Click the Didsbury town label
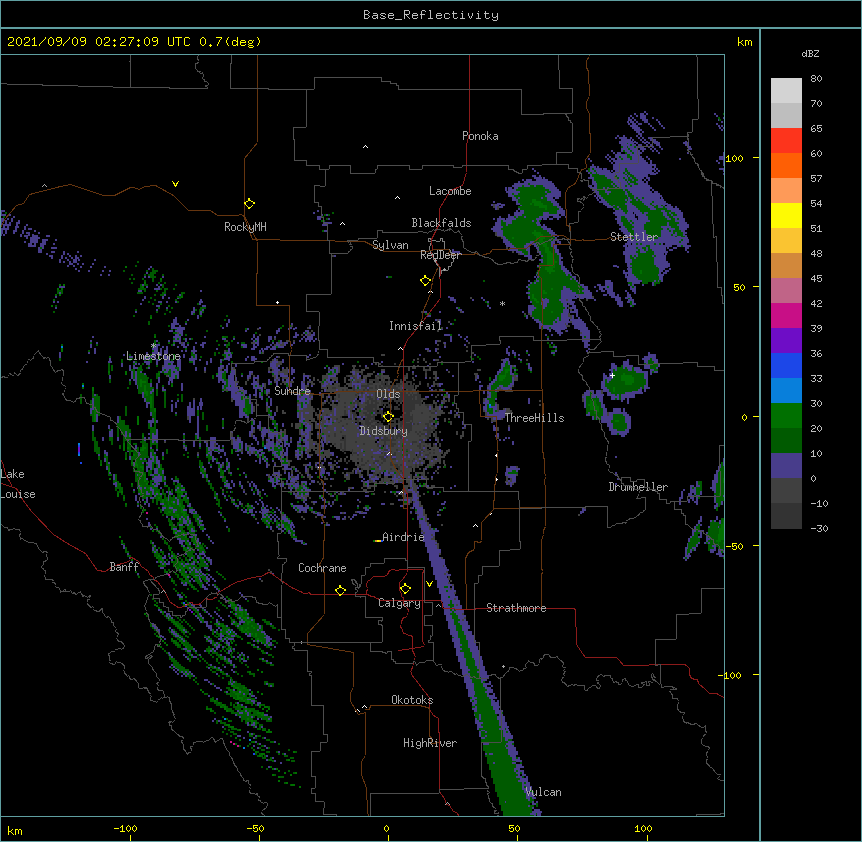Image resolution: width=862 pixels, height=842 pixels. [x=384, y=431]
